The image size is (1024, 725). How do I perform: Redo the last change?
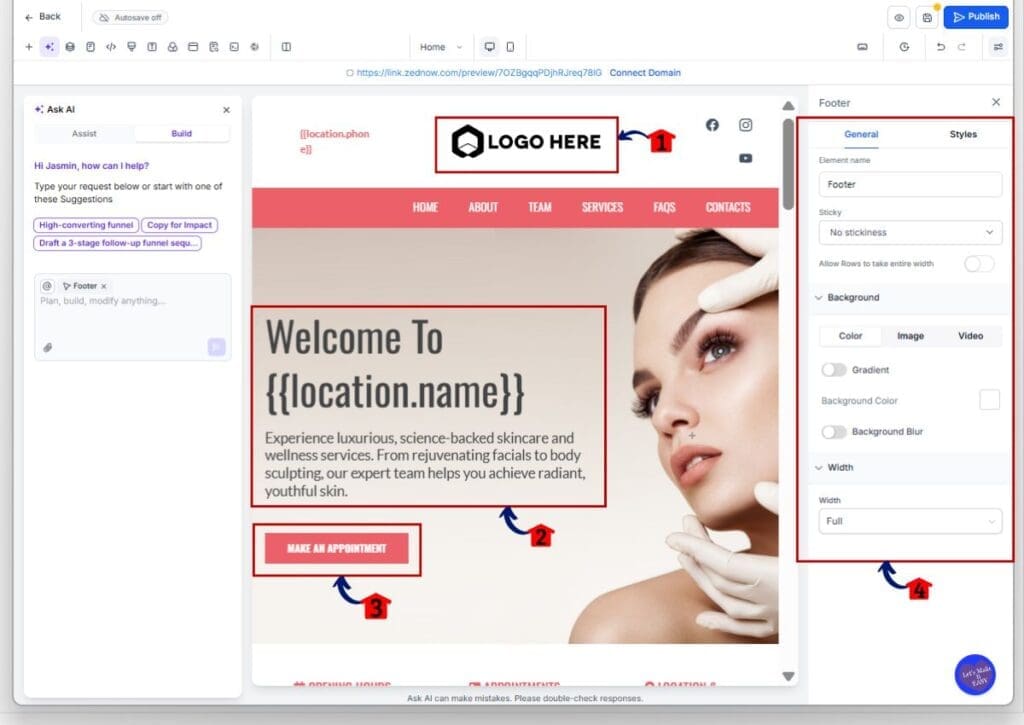(x=961, y=47)
